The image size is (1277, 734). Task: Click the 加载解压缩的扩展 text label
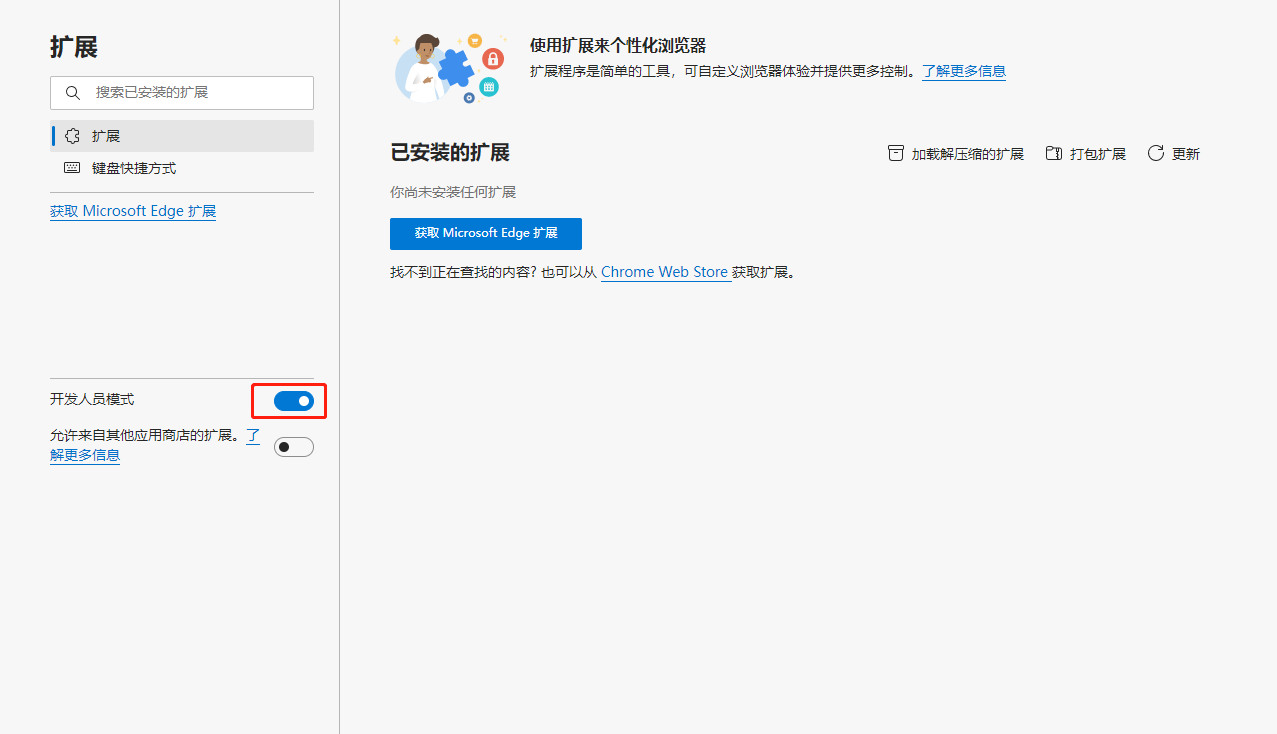pos(967,154)
